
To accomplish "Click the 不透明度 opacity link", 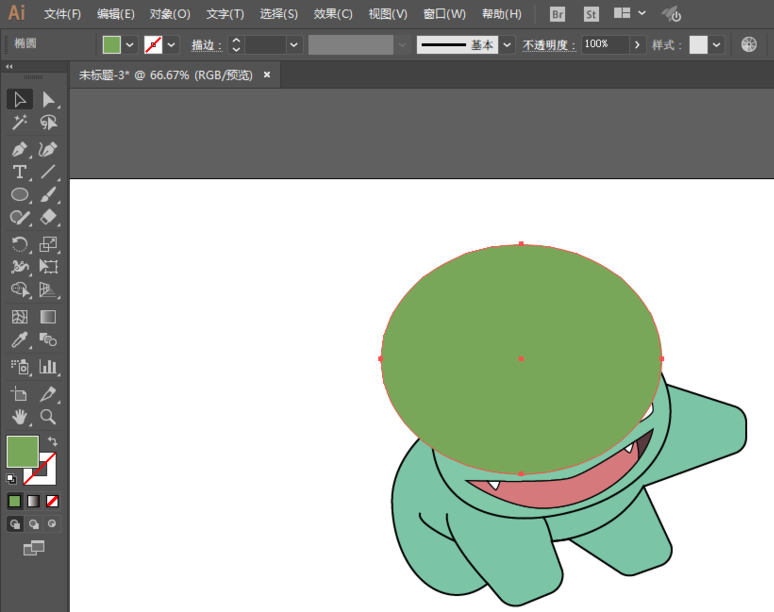I will (548, 45).
